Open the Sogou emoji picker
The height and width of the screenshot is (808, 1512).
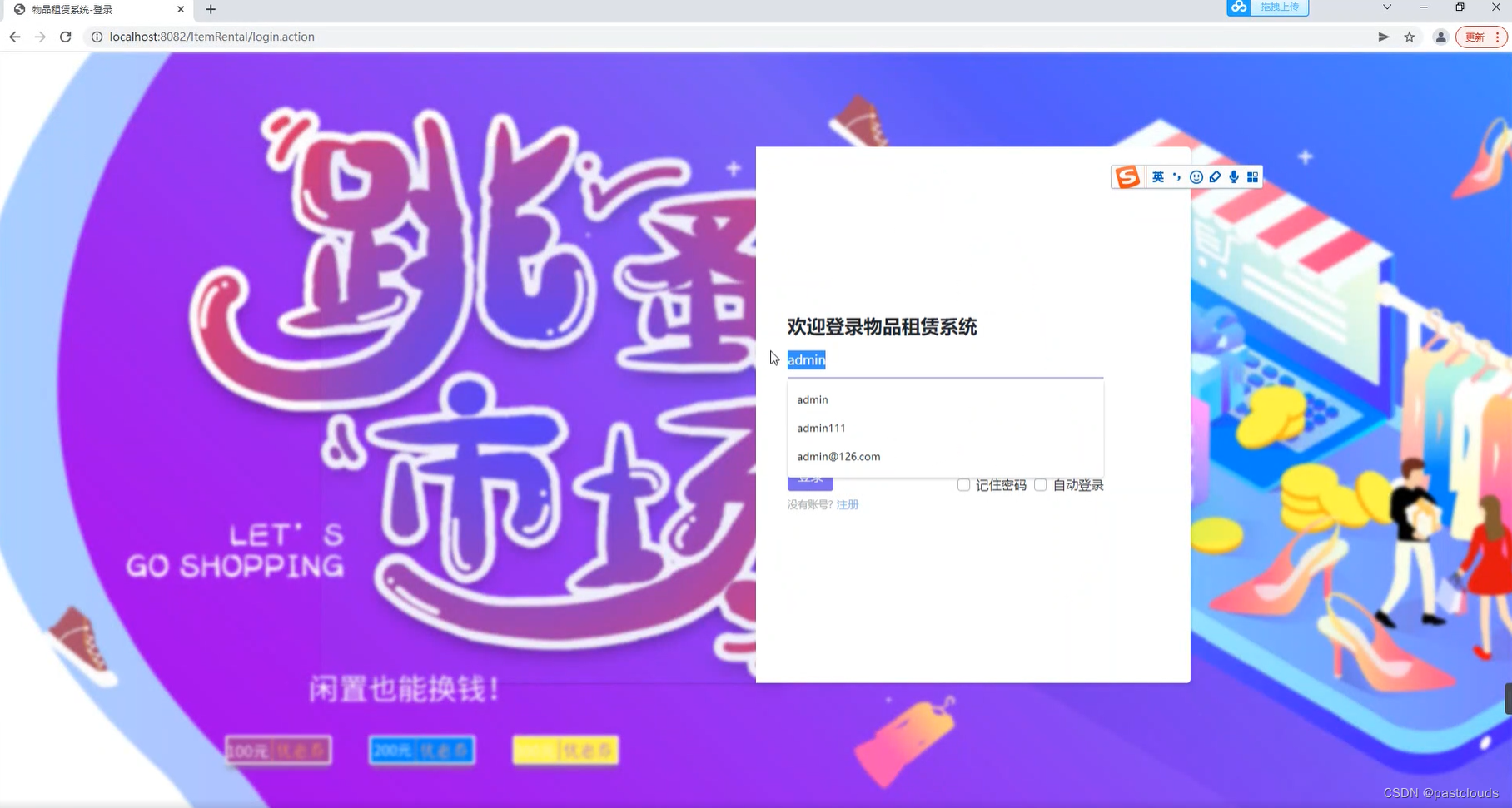point(1196,176)
